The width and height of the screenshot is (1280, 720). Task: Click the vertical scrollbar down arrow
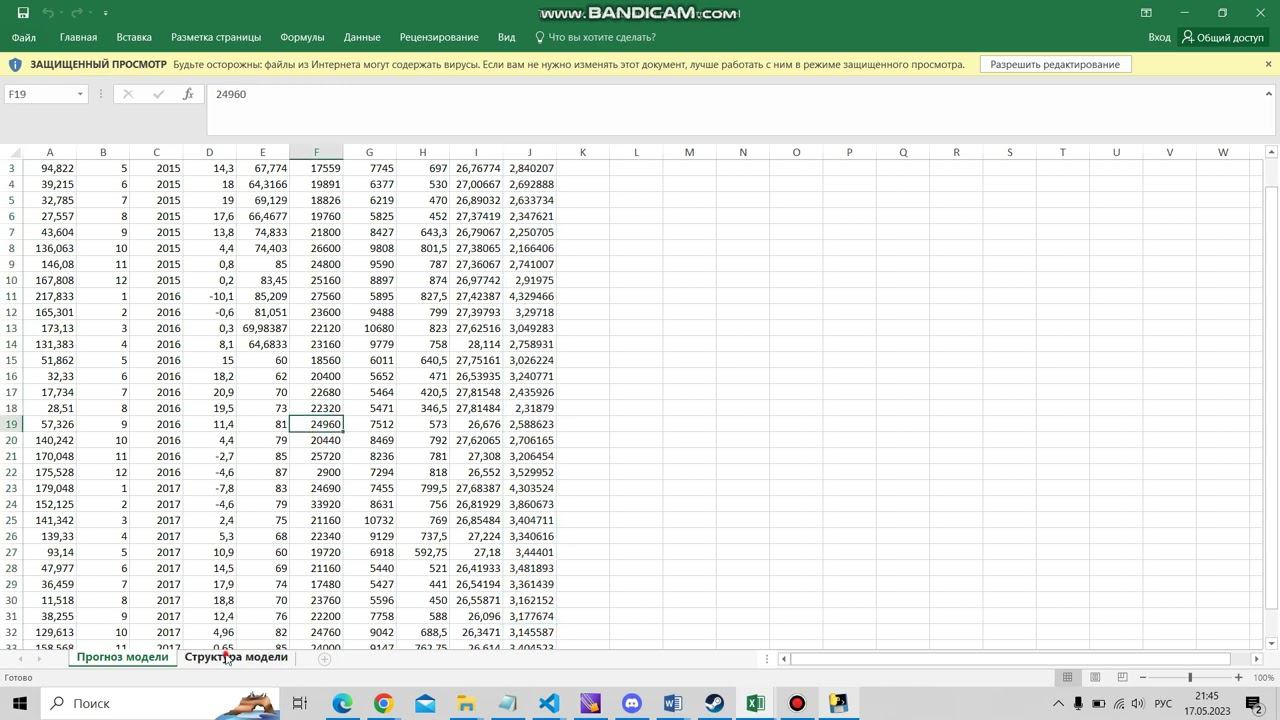(x=1271, y=643)
